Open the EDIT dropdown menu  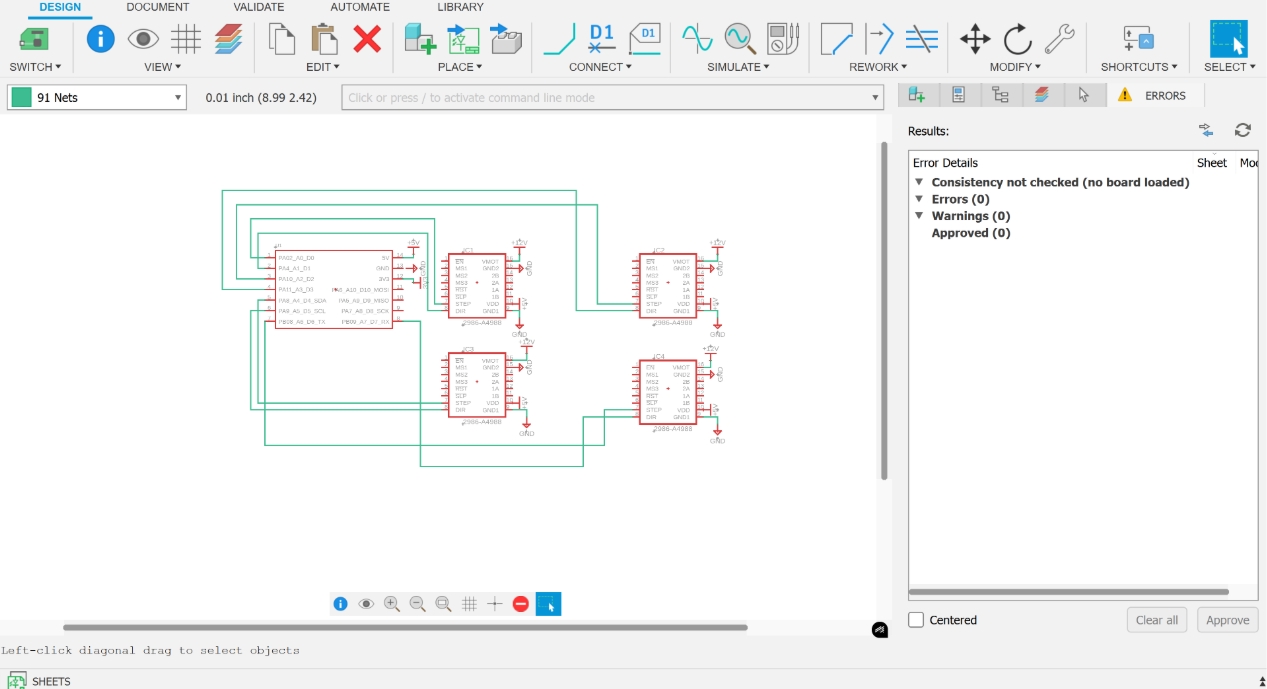pos(323,67)
